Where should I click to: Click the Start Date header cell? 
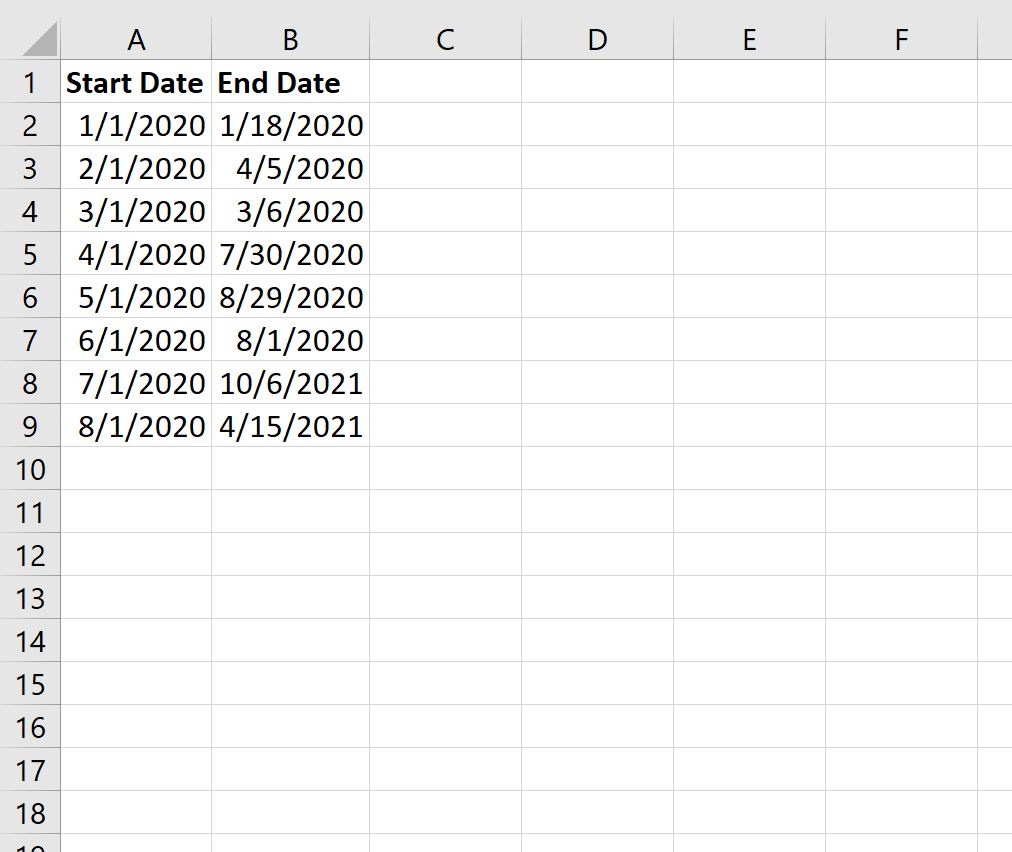135,83
